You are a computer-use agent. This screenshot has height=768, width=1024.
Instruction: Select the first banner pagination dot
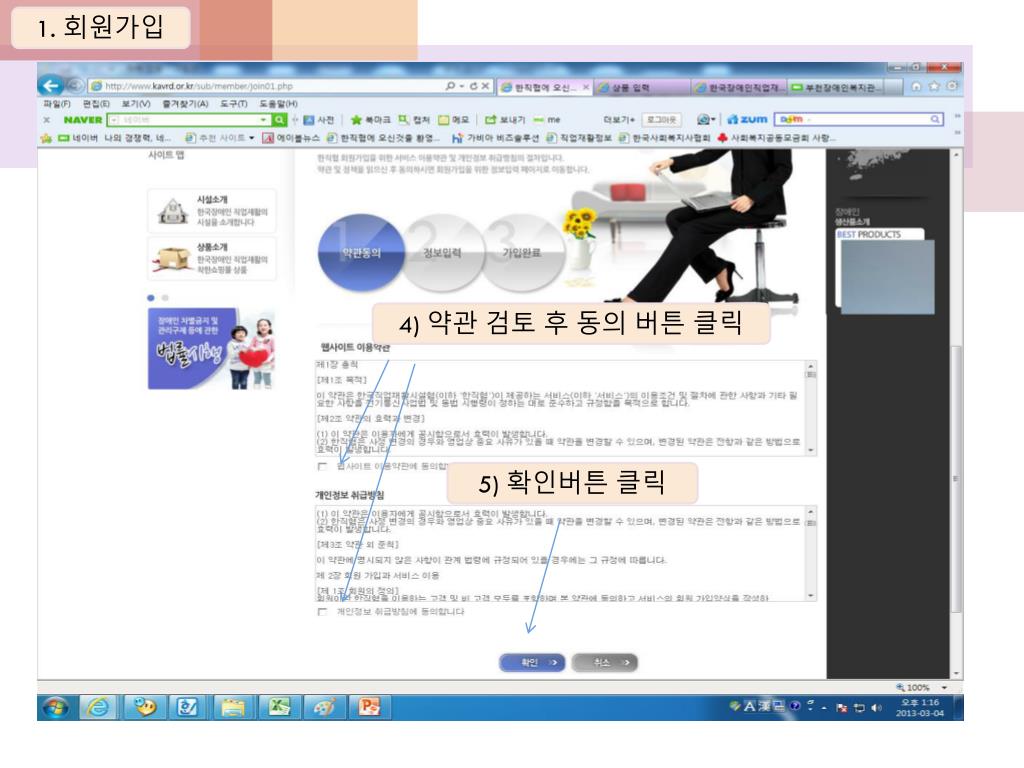[151, 298]
